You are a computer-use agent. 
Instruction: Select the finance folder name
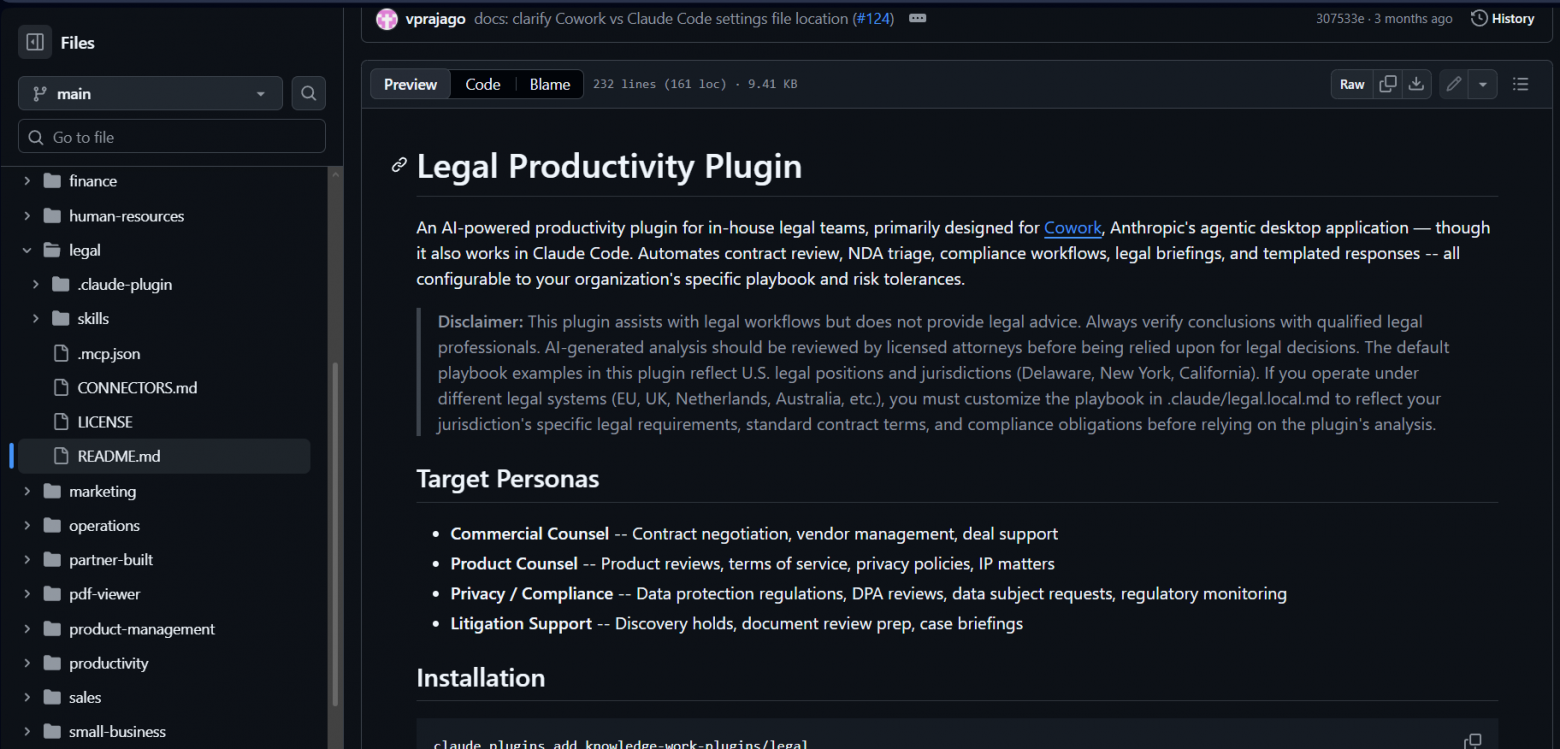pos(93,181)
